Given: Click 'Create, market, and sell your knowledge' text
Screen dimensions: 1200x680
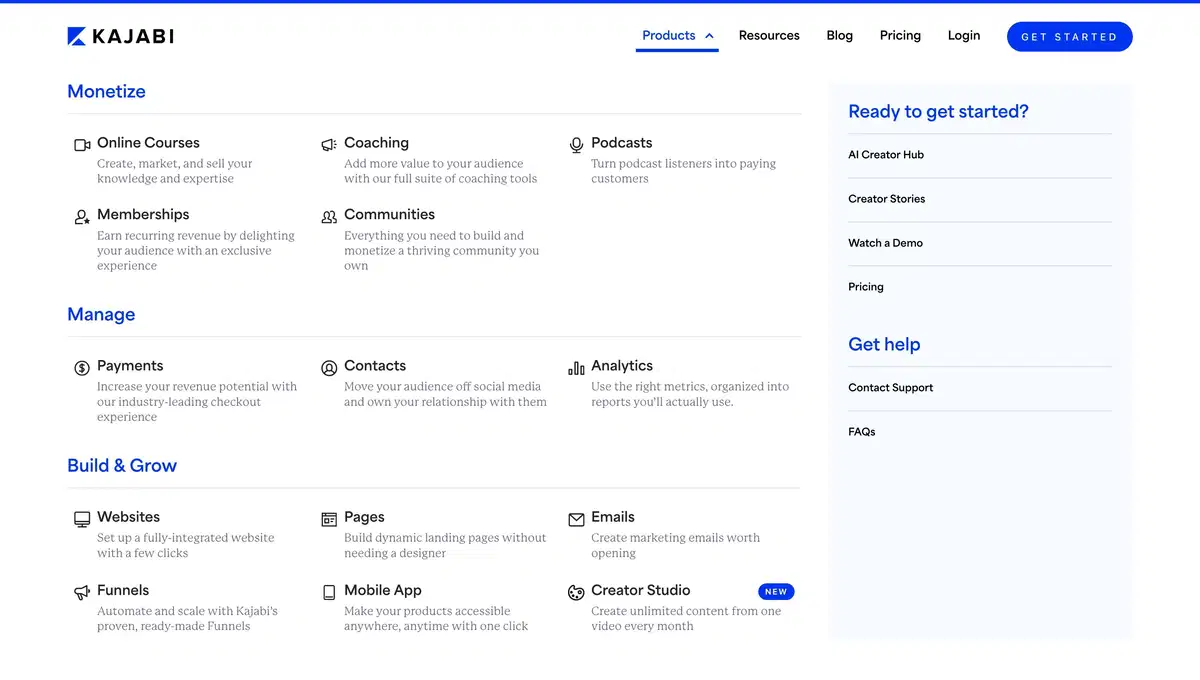Looking at the screenshot, I should coord(174,171).
